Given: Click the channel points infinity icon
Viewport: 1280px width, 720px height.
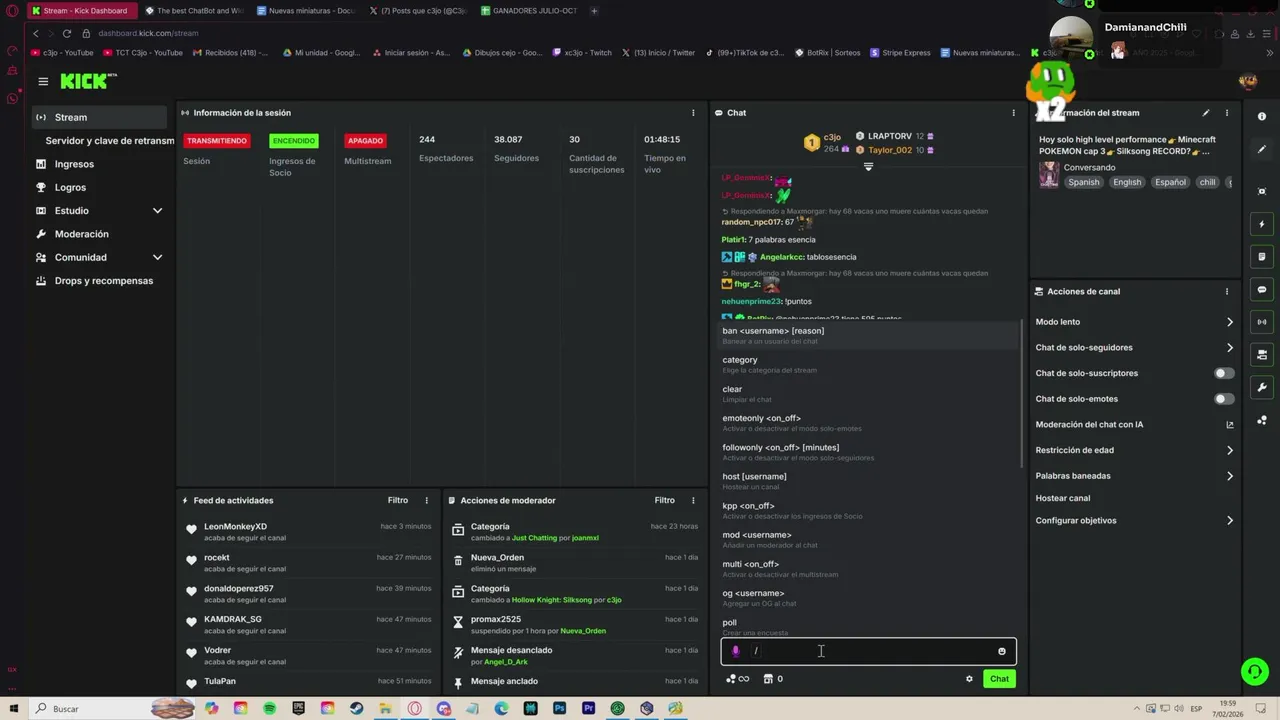Looking at the screenshot, I should pyautogui.click(x=737, y=679).
